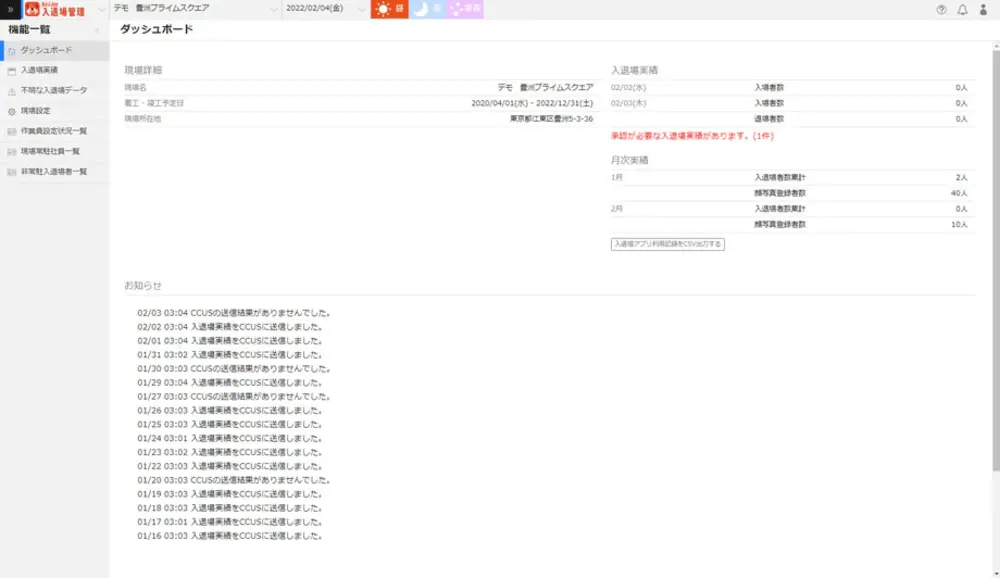The width and height of the screenshot is (1000, 578).
Task: Select the purple stars late-night shift button
Action: tap(465, 9)
